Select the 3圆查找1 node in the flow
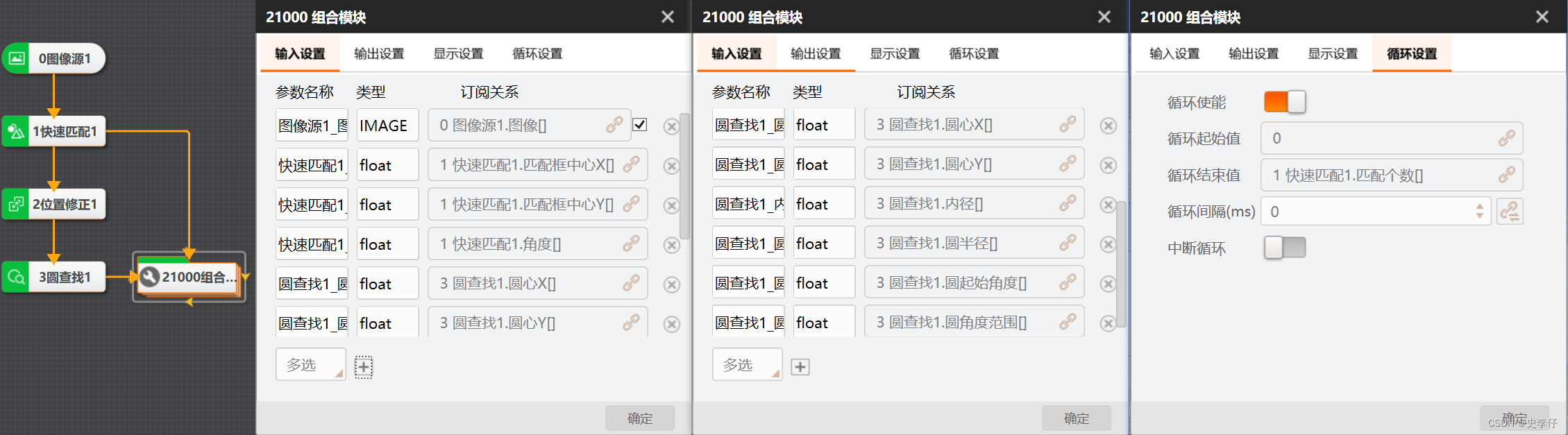This screenshot has height=435, width=1568. pyautogui.click(x=53, y=277)
